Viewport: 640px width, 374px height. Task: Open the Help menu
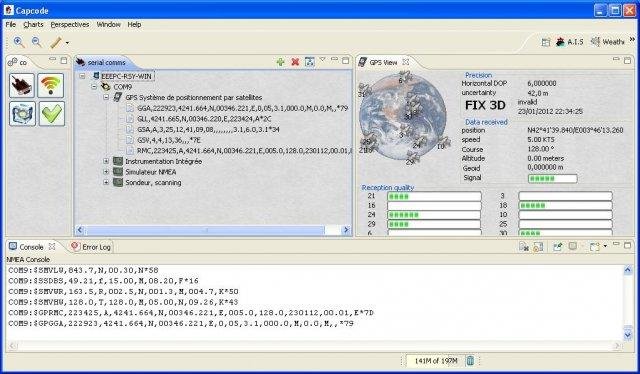tap(134, 24)
